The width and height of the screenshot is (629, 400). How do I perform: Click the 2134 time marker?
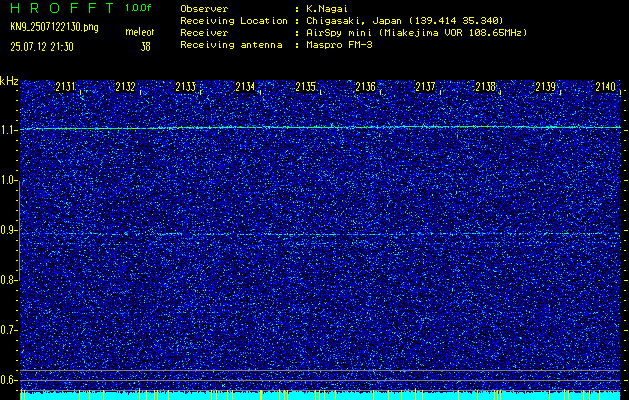[246, 87]
